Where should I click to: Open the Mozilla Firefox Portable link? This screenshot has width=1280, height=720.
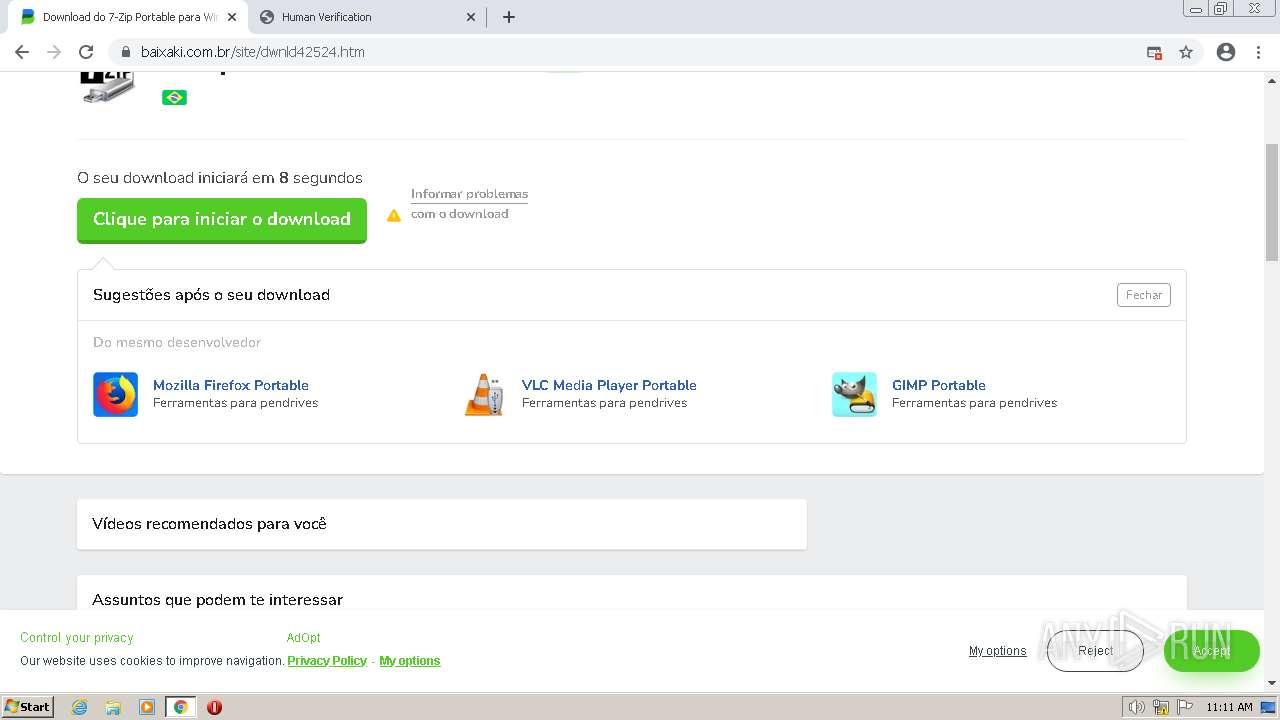tap(231, 385)
